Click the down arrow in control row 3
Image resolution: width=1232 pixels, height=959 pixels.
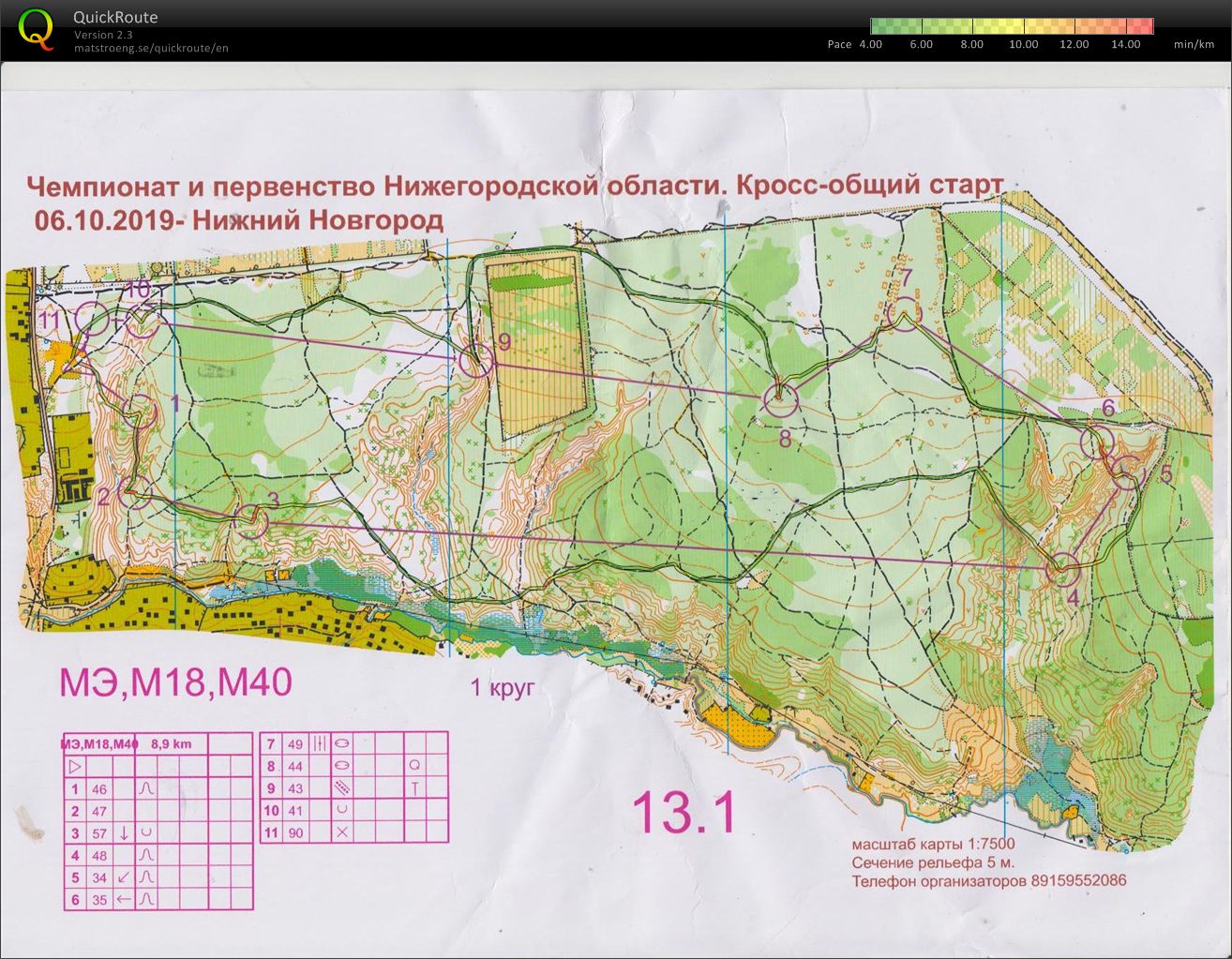point(124,833)
